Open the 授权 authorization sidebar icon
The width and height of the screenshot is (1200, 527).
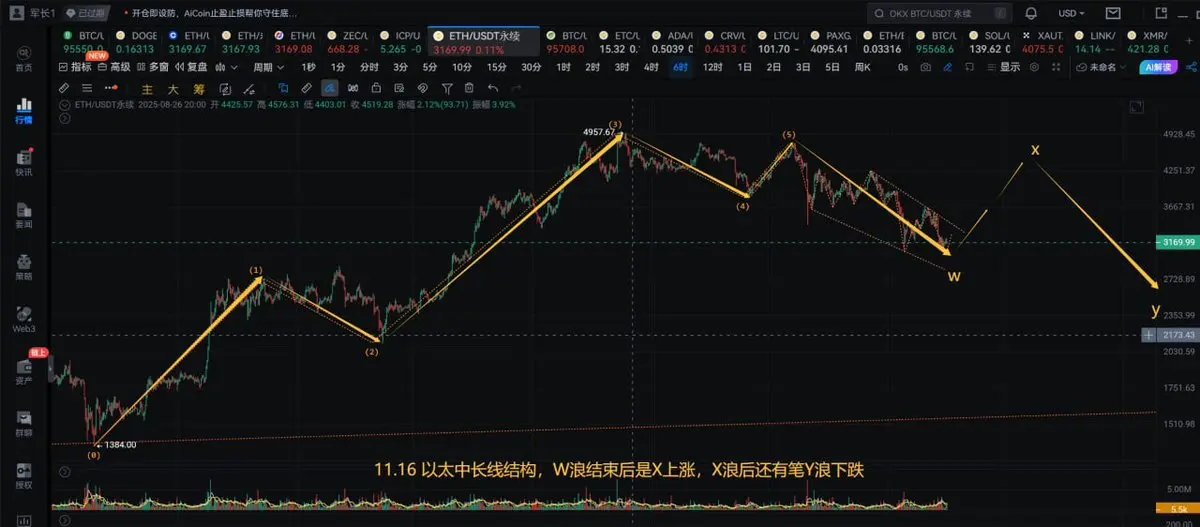(x=23, y=476)
